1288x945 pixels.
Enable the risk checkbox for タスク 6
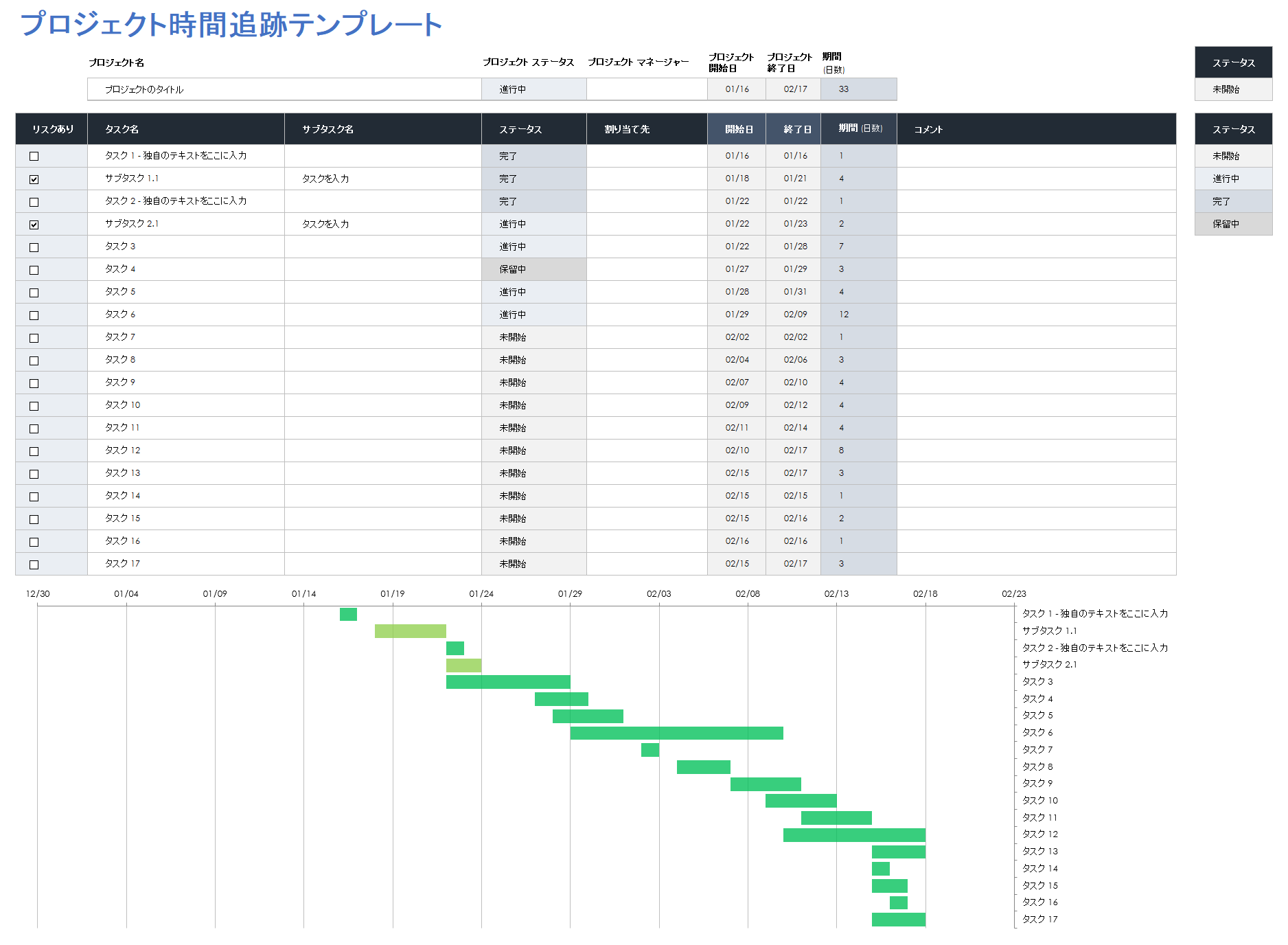pyautogui.click(x=34, y=315)
